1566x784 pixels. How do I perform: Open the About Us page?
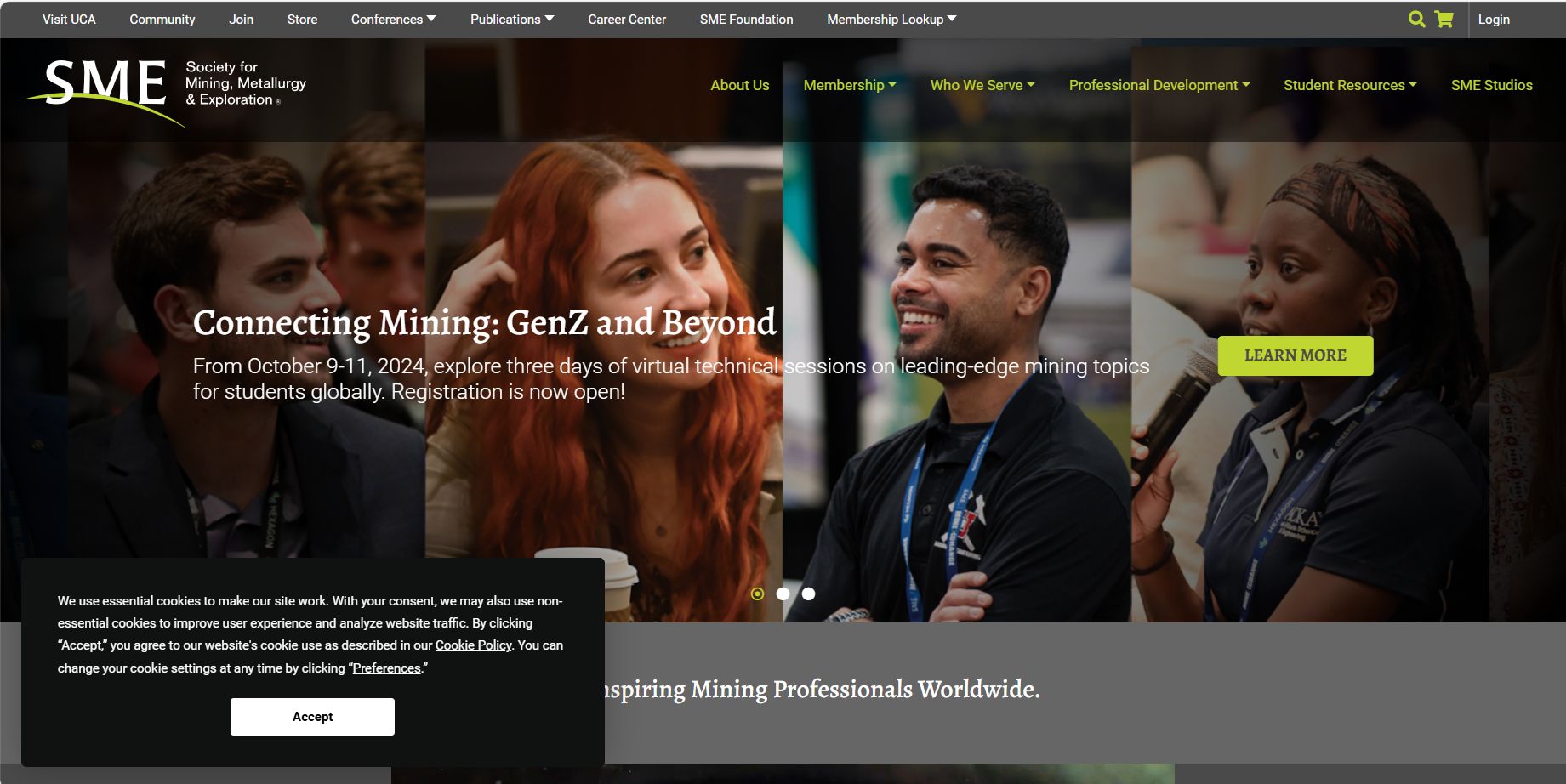pos(739,85)
